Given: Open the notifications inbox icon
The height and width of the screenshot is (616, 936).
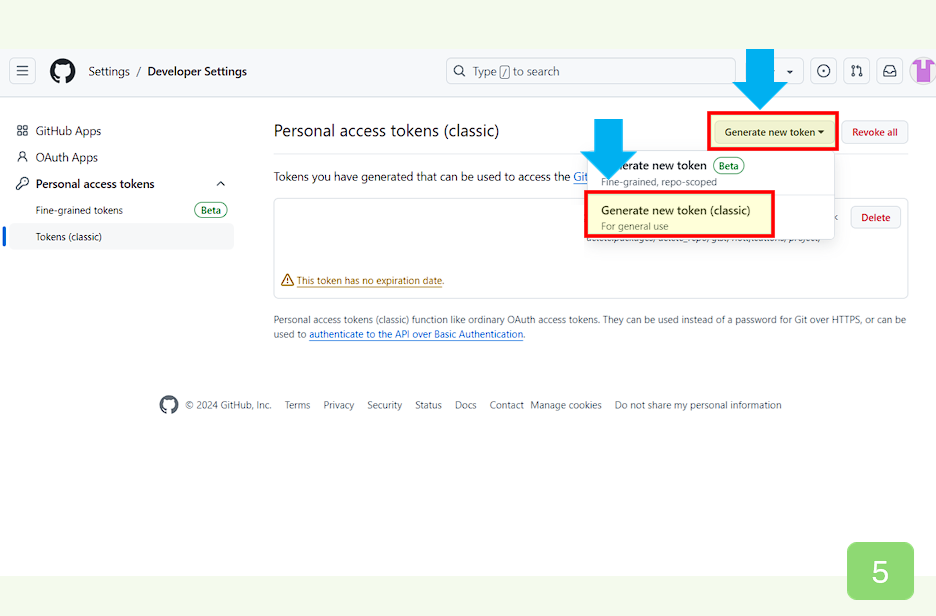Looking at the screenshot, I should point(889,71).
